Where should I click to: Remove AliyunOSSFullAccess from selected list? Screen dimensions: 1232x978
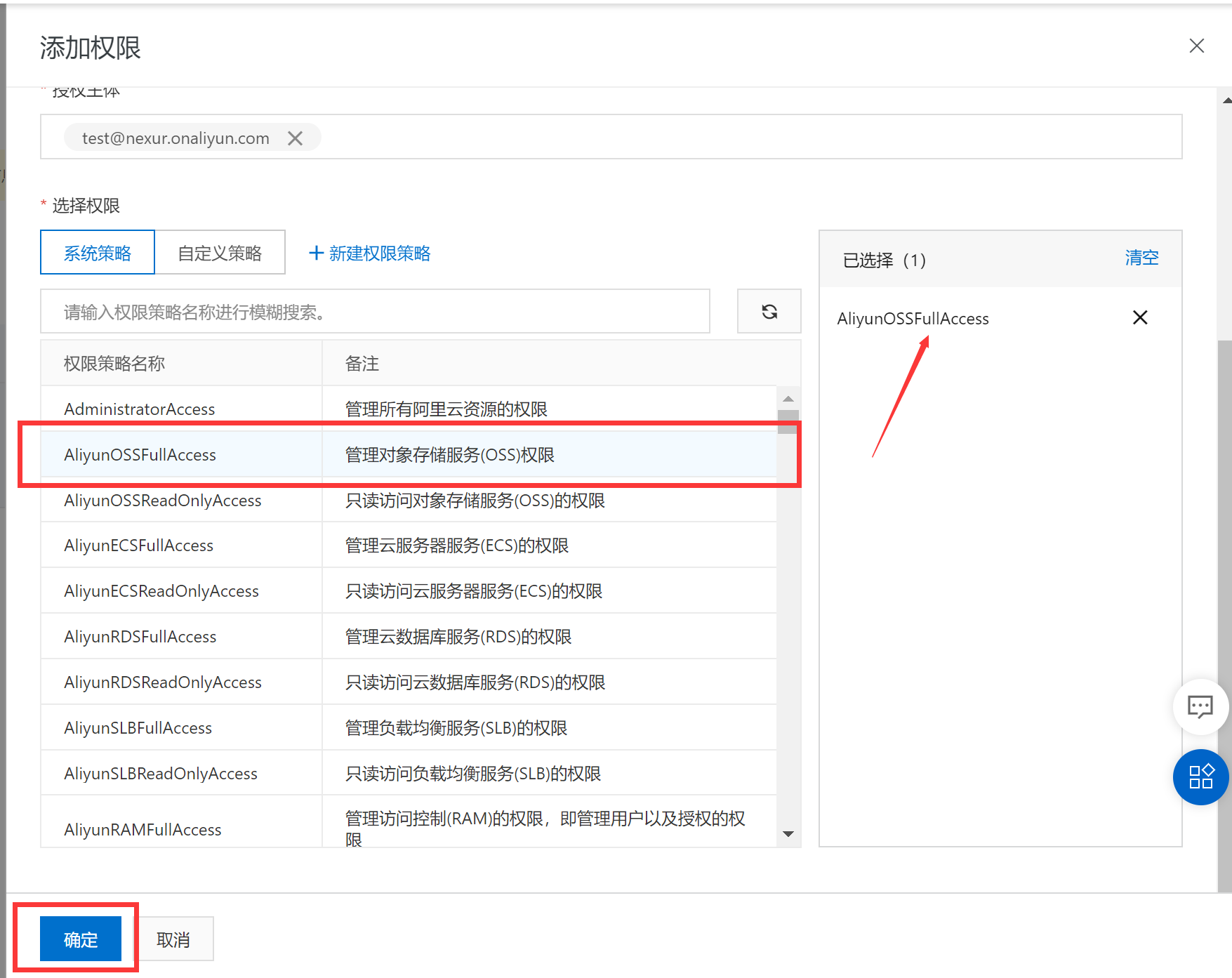1139,318
